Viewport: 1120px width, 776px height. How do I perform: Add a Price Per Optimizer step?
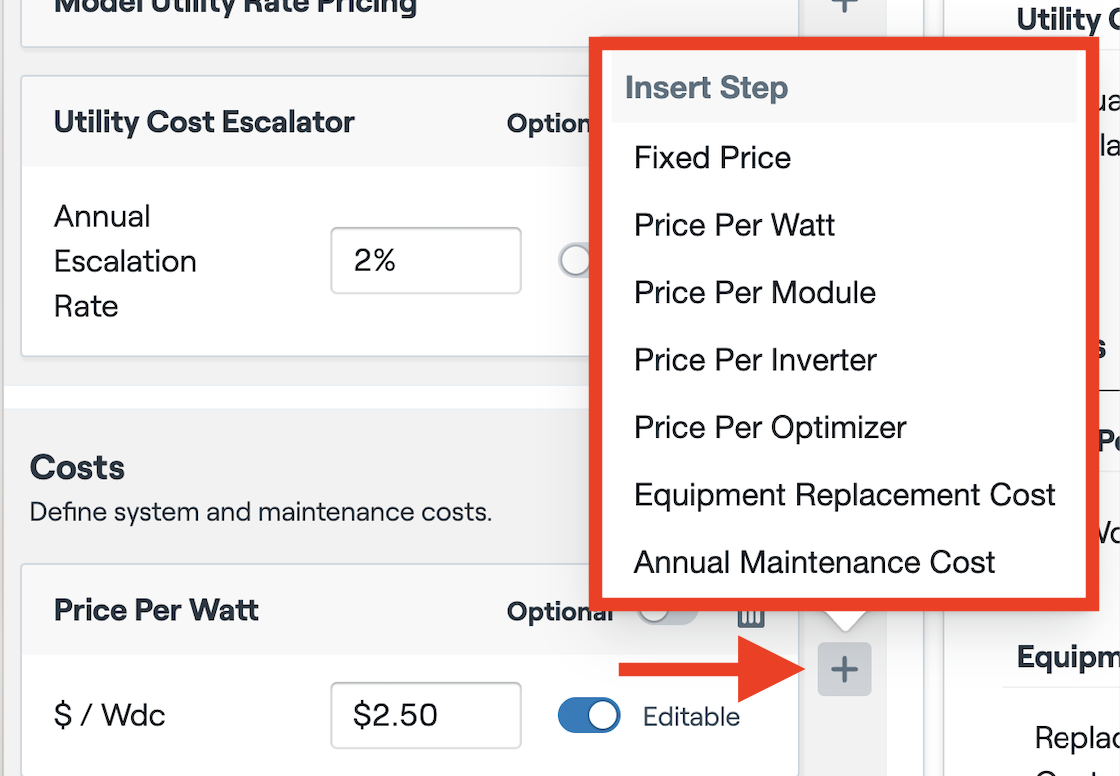[770, 428]
